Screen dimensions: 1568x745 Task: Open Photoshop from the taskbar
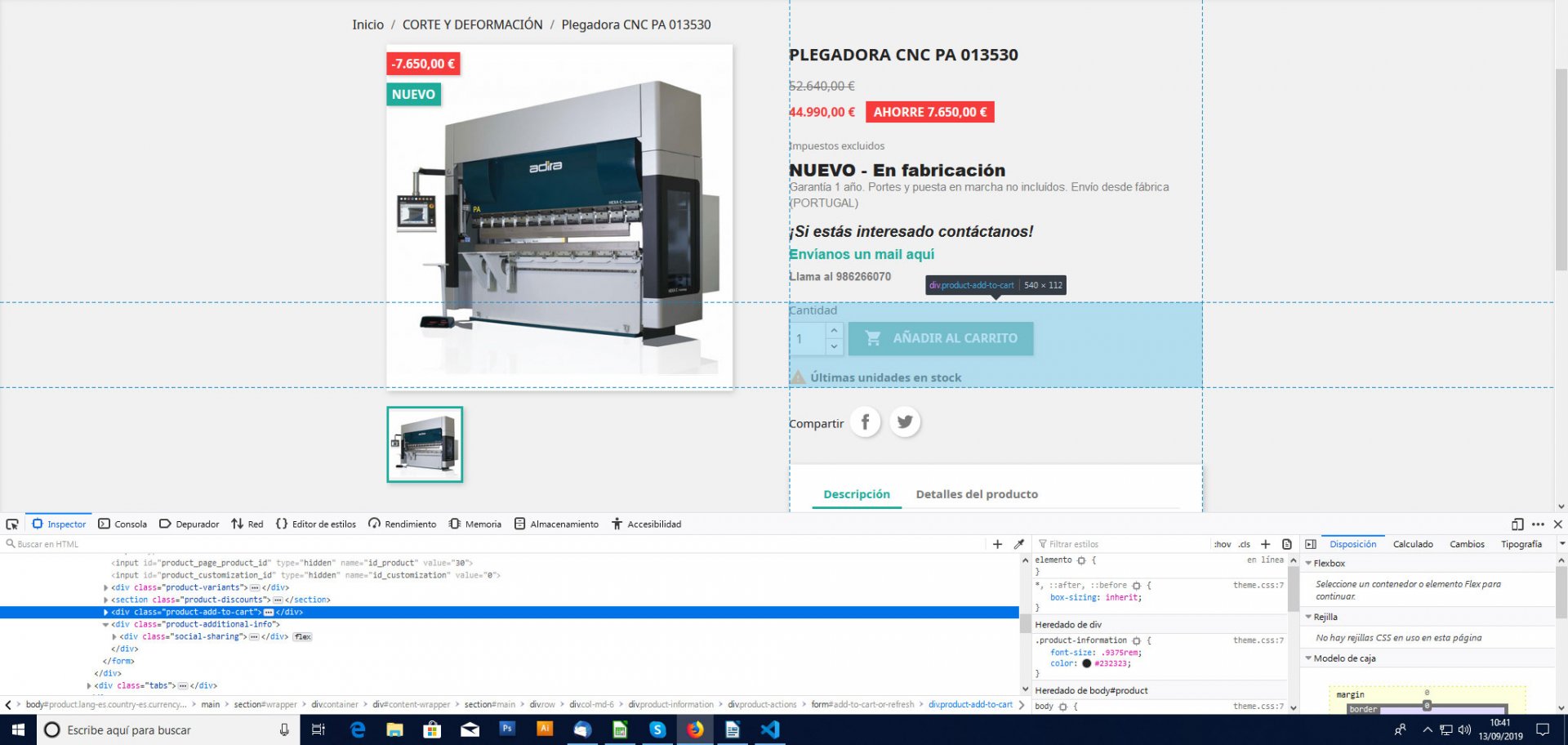click(x=507, y=729)
